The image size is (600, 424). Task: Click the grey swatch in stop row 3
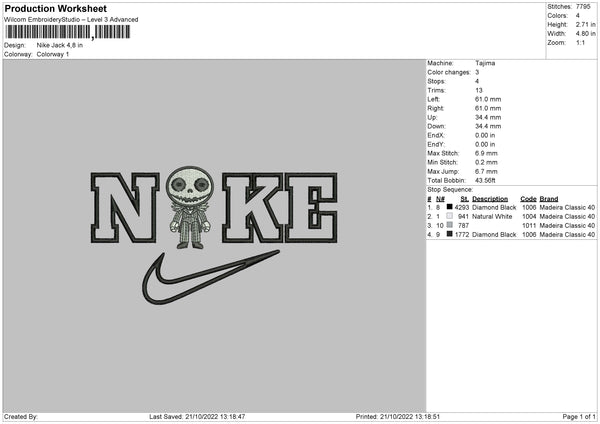point(450,225)
